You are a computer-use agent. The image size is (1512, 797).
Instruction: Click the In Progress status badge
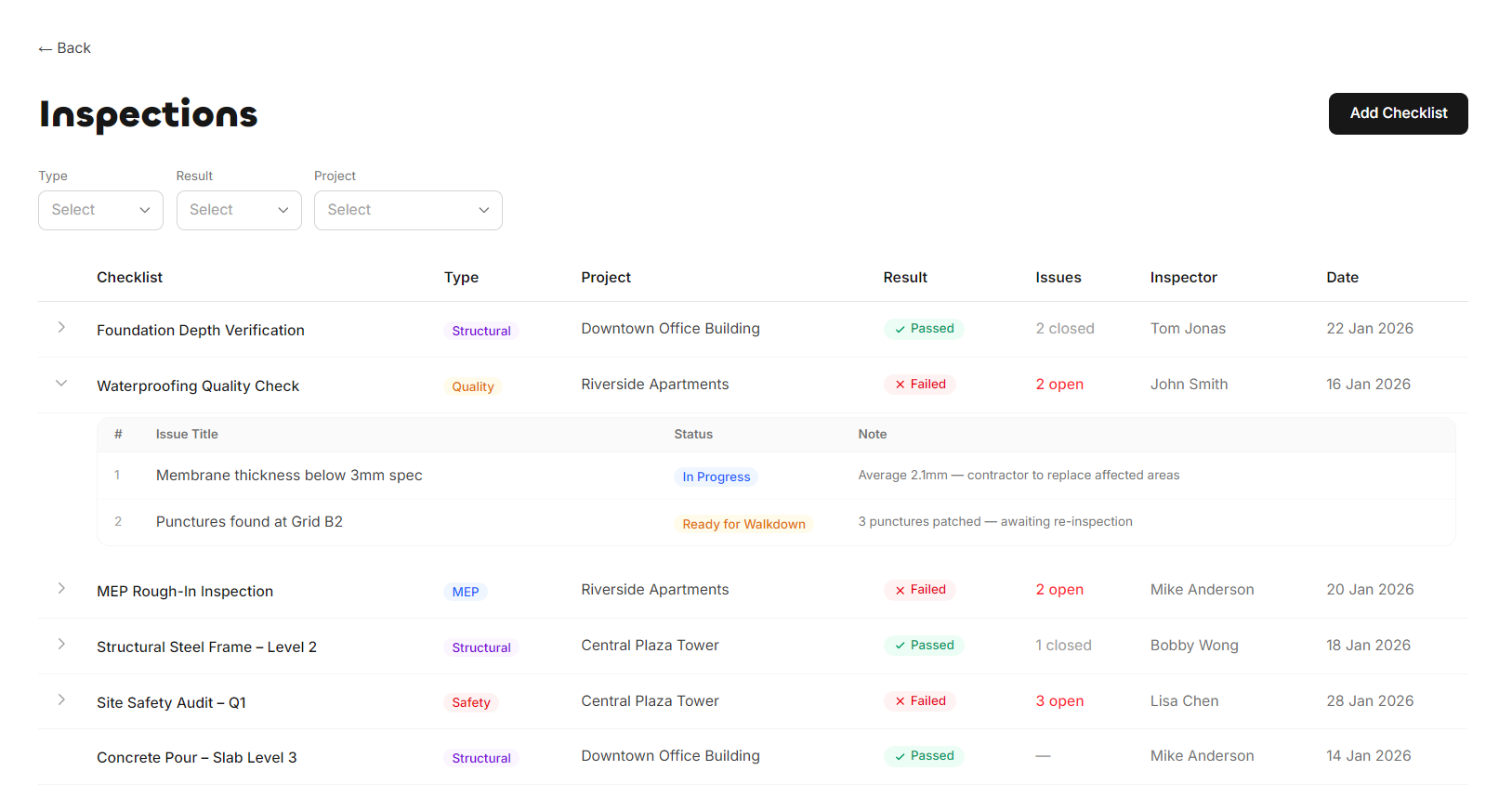(716, 477)
